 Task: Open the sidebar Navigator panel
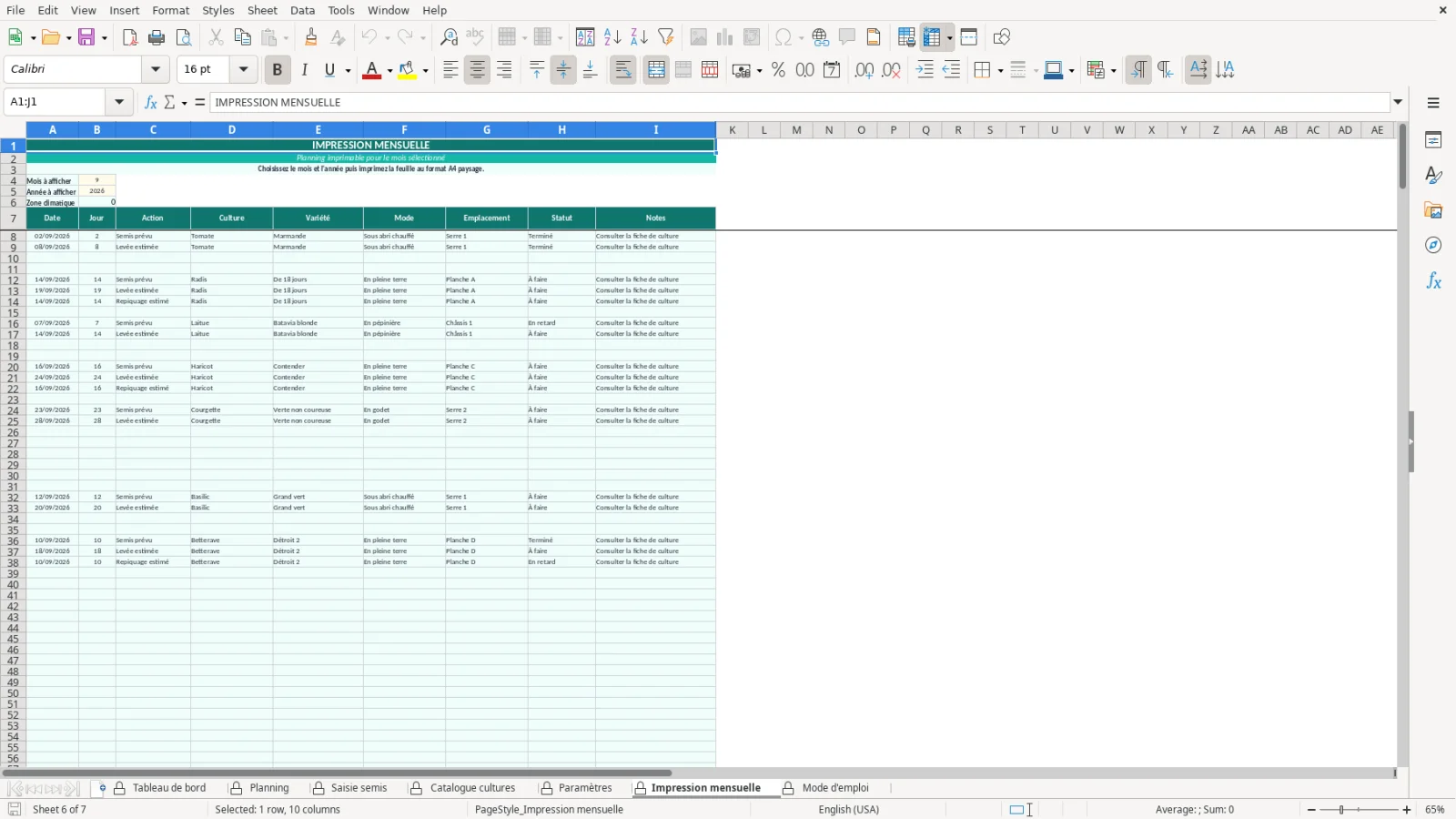pos(1433,246)
